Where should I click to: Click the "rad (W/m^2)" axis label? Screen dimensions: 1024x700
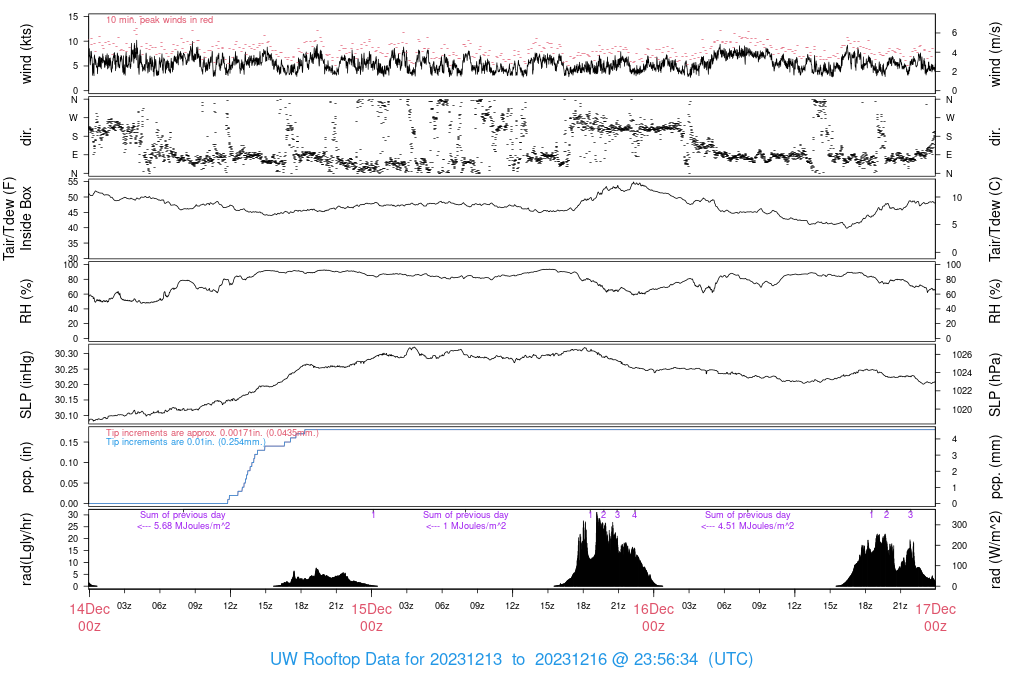[x=995, y=549]
